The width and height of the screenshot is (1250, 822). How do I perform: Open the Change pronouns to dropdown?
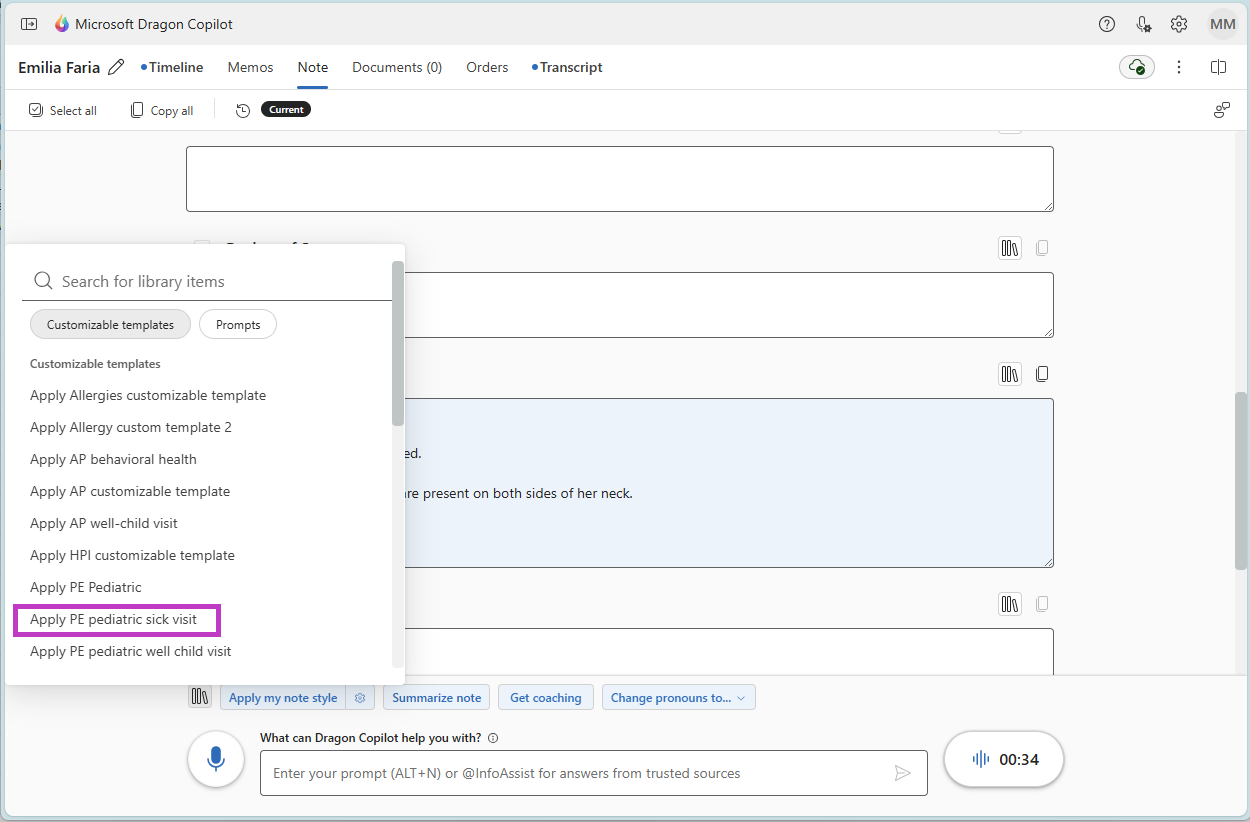click(x=678, y=697)
